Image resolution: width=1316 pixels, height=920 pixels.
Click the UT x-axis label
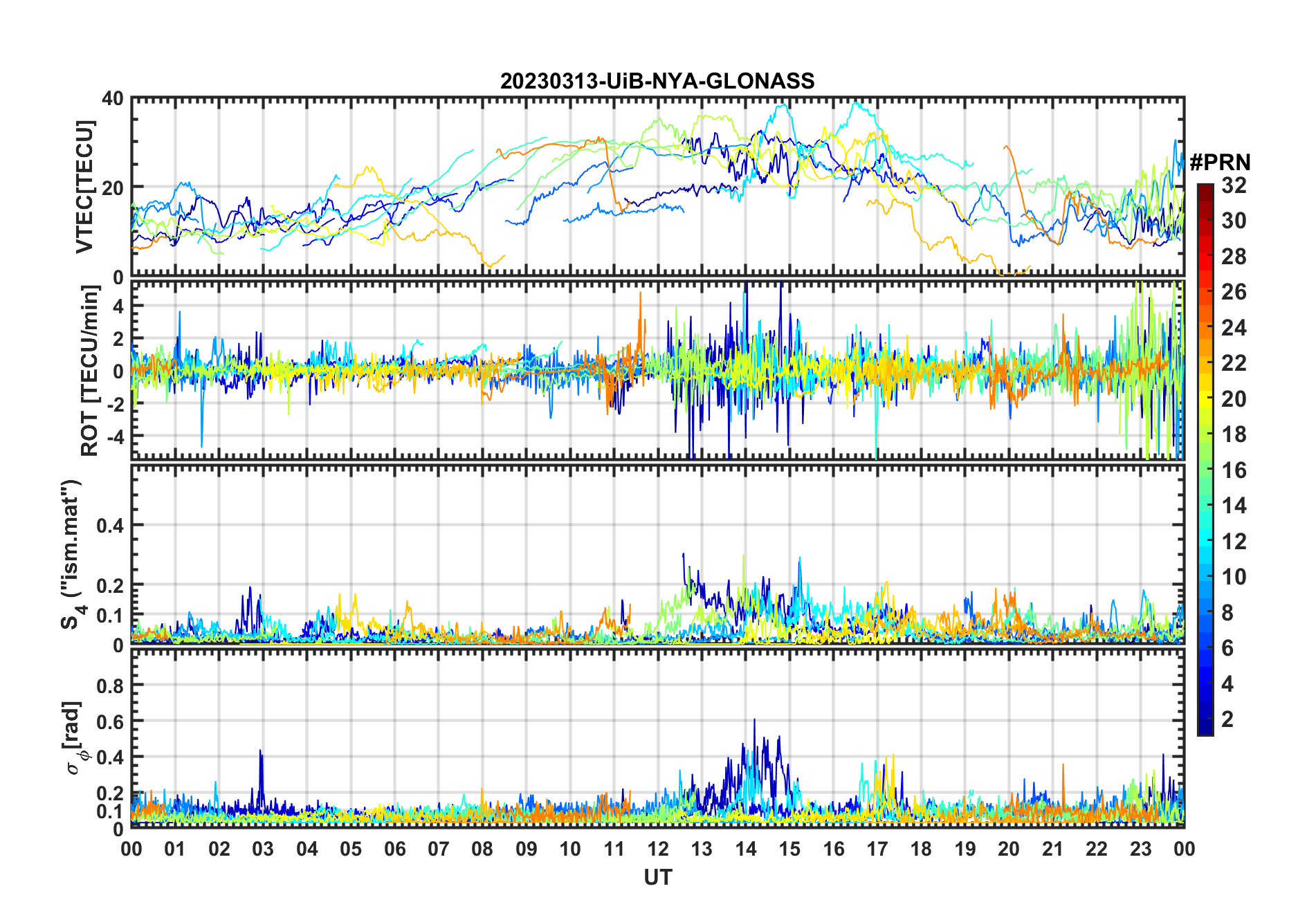(x=657, y=877)
